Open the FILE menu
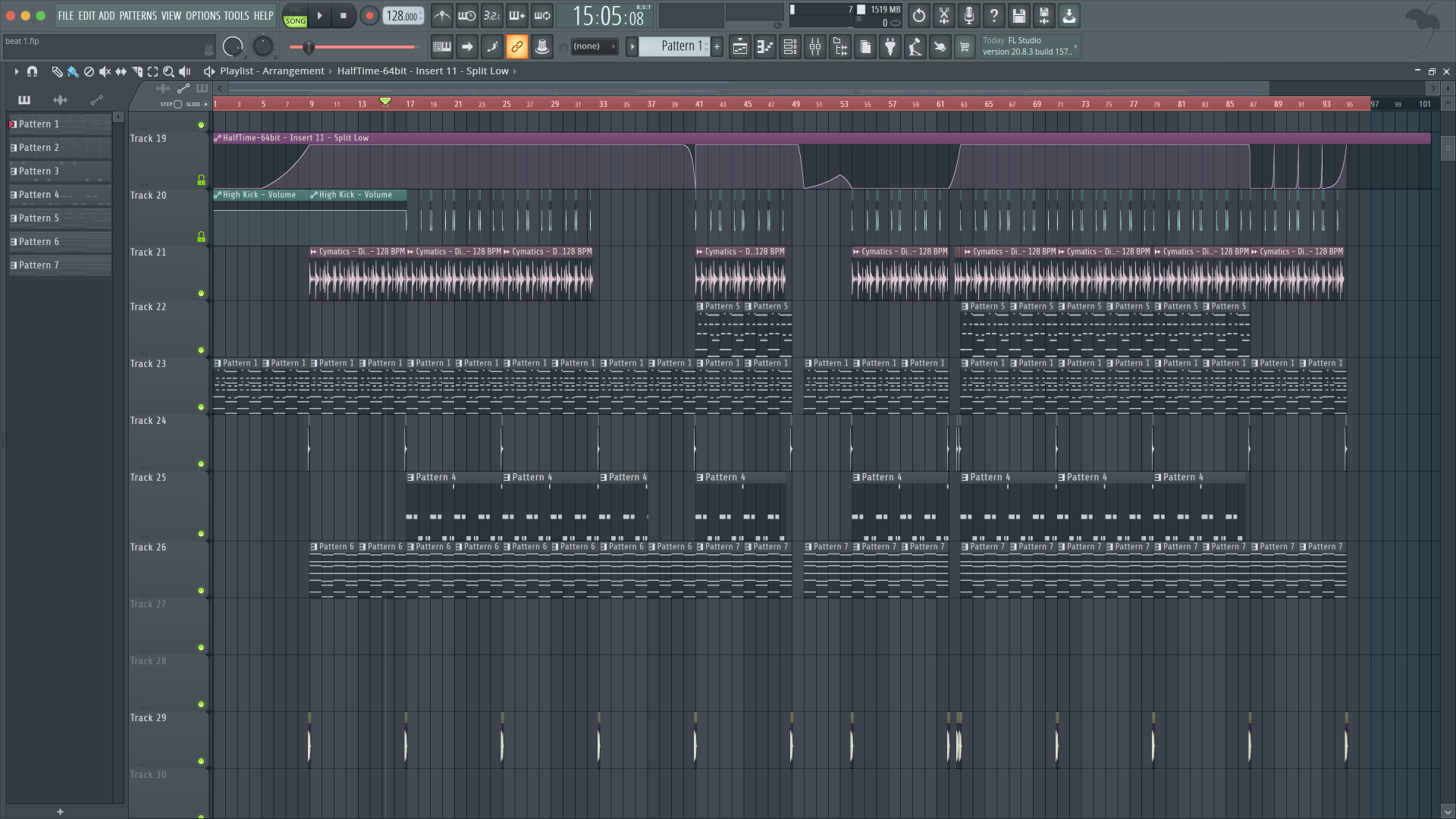The image size is (1456, 819). [66, 15]
